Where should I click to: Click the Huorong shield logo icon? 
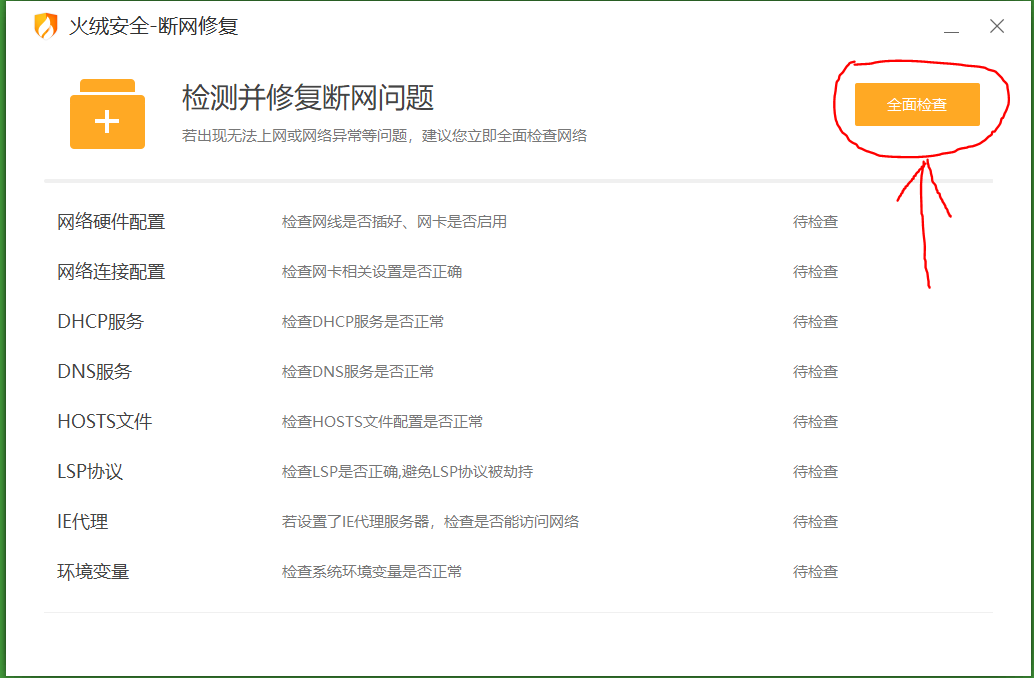(46, 26)
